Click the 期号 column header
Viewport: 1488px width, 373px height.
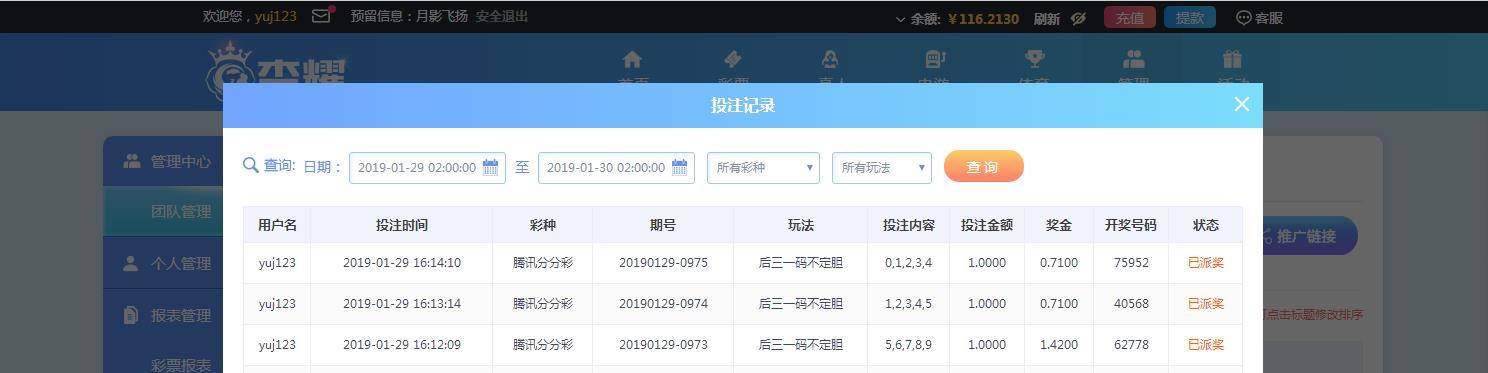(x=663, y=225)
